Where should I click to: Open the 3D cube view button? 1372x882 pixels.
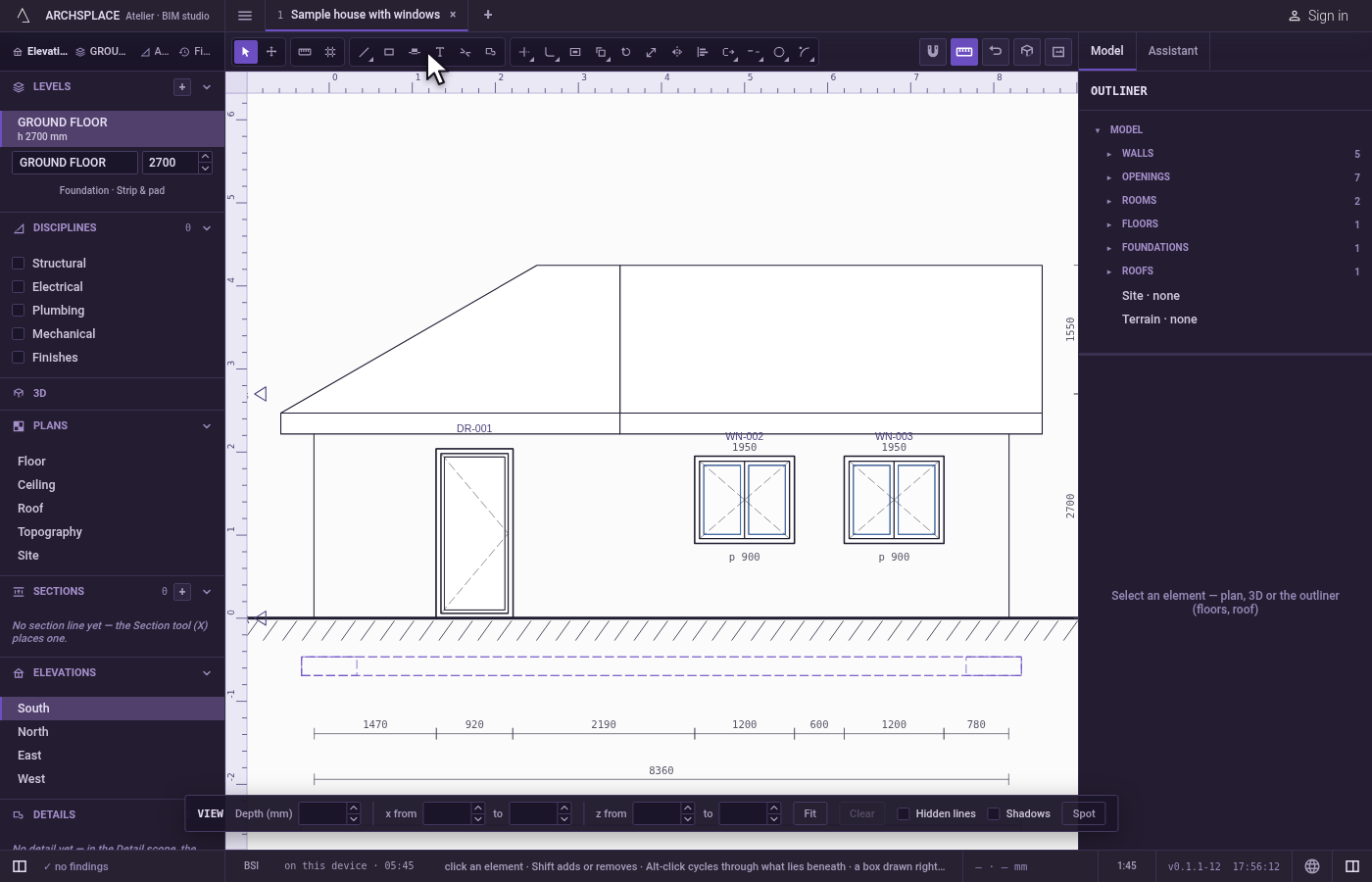(1027, 52)
